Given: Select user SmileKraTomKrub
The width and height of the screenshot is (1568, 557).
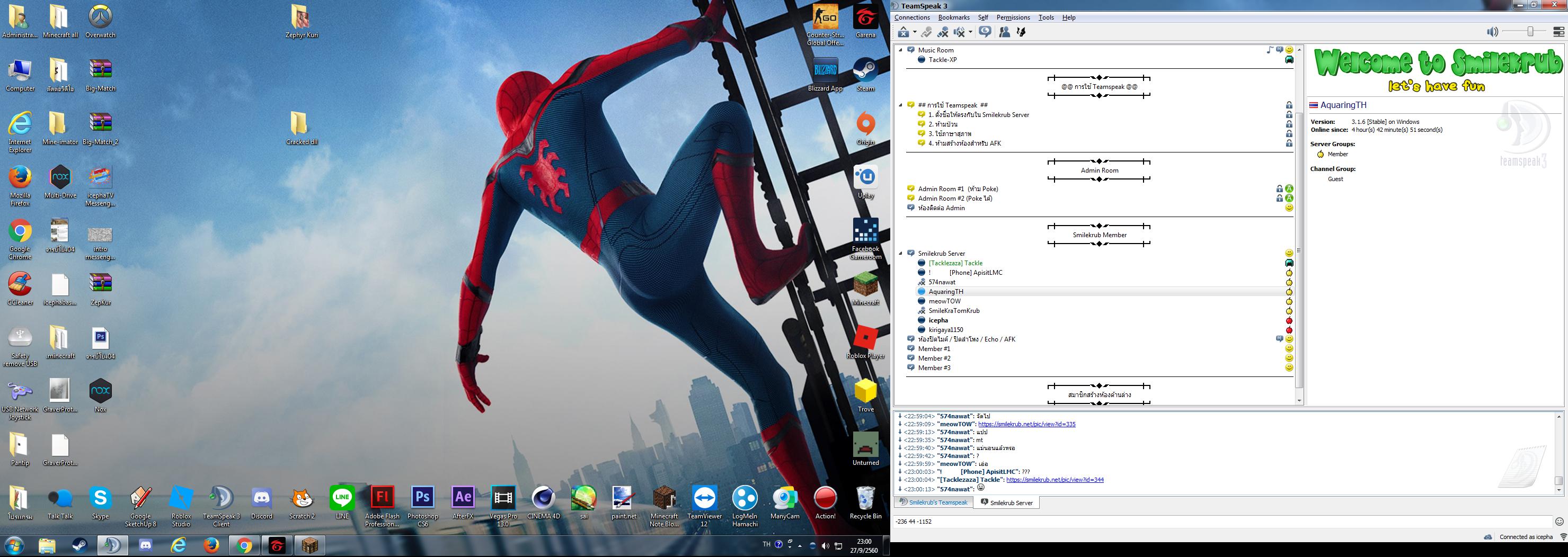Looking at the screenshot, I should (x=954, y=311).
